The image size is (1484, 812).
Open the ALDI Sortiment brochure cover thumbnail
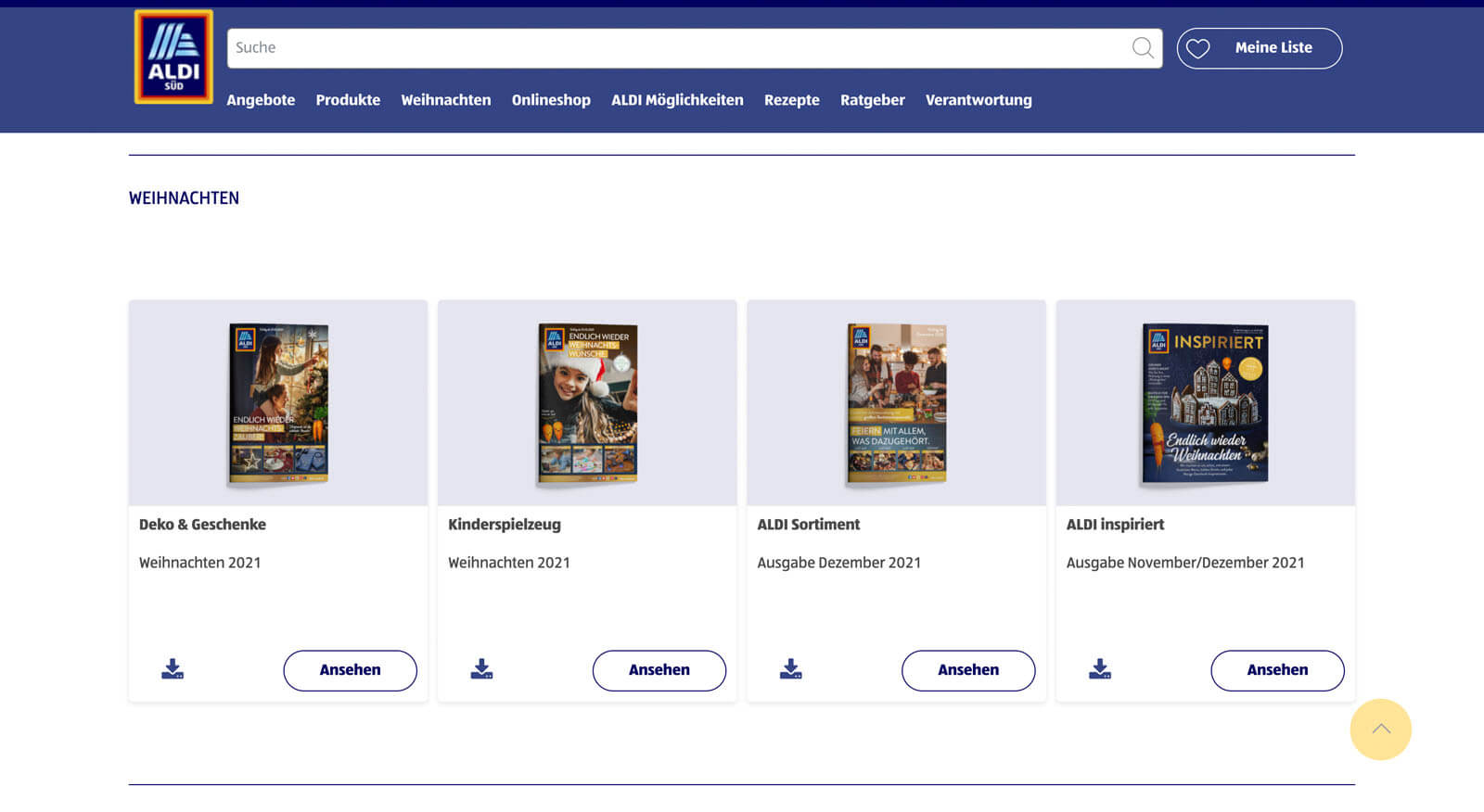(x=896, y=403)
